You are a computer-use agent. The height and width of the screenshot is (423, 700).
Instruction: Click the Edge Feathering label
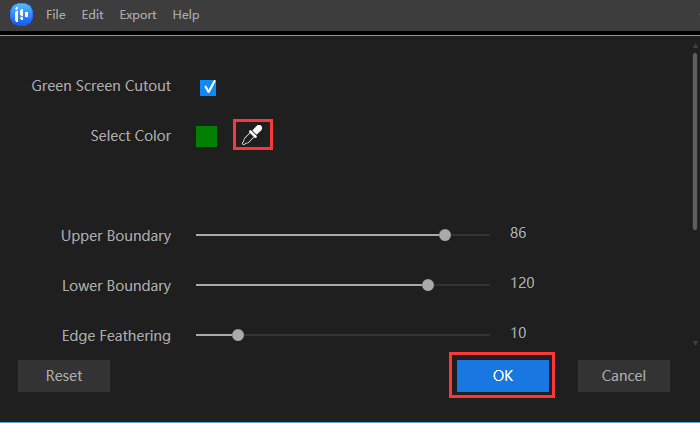pos(117,336)
